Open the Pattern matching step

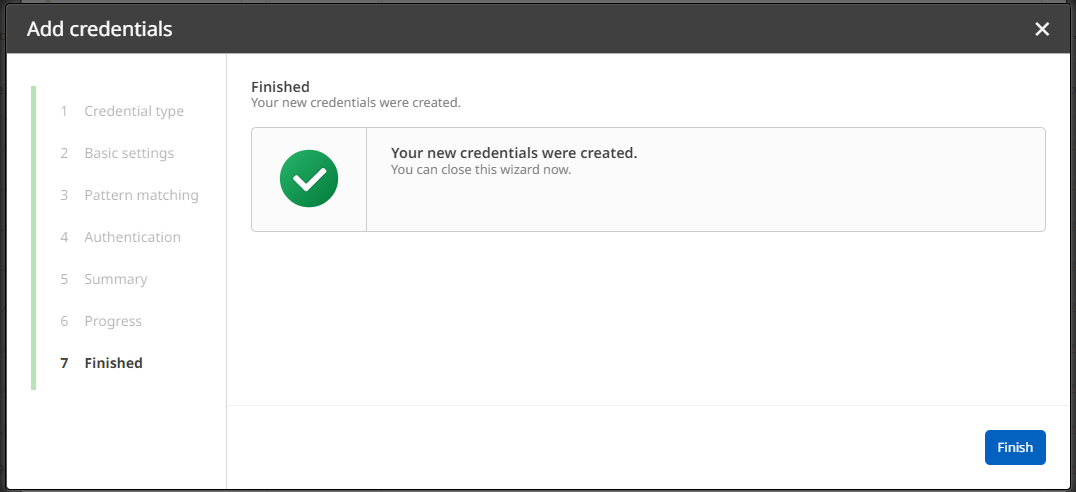tap(141, 195)
